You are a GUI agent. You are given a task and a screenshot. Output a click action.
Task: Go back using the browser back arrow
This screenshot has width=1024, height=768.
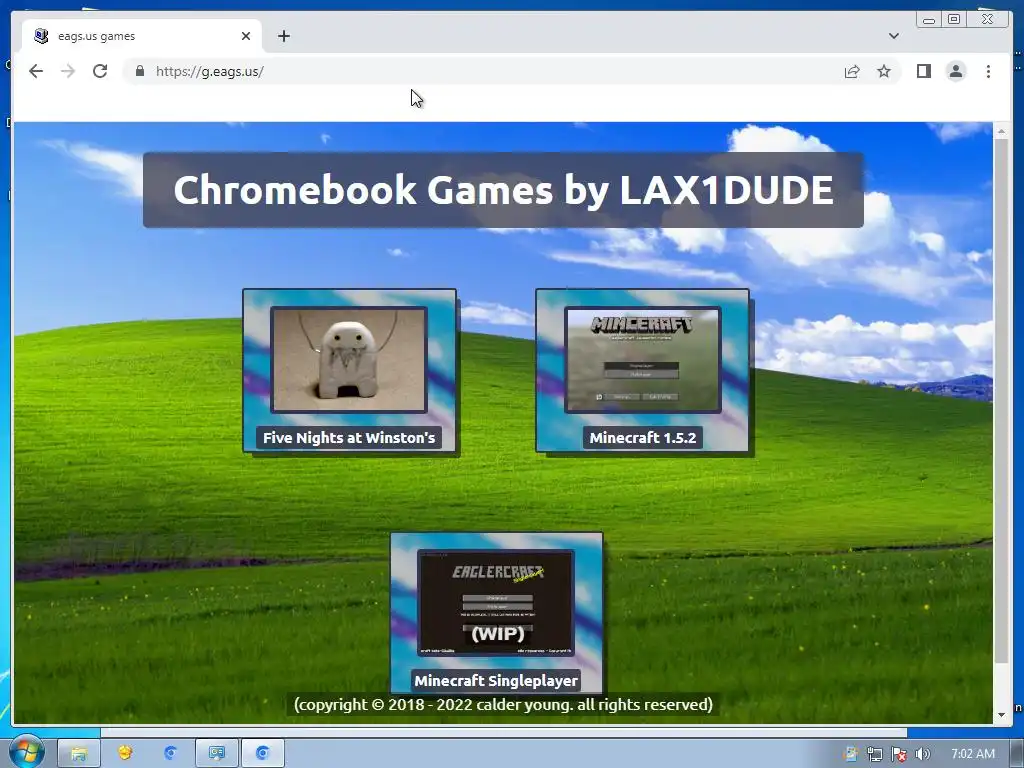click(36, 71)
